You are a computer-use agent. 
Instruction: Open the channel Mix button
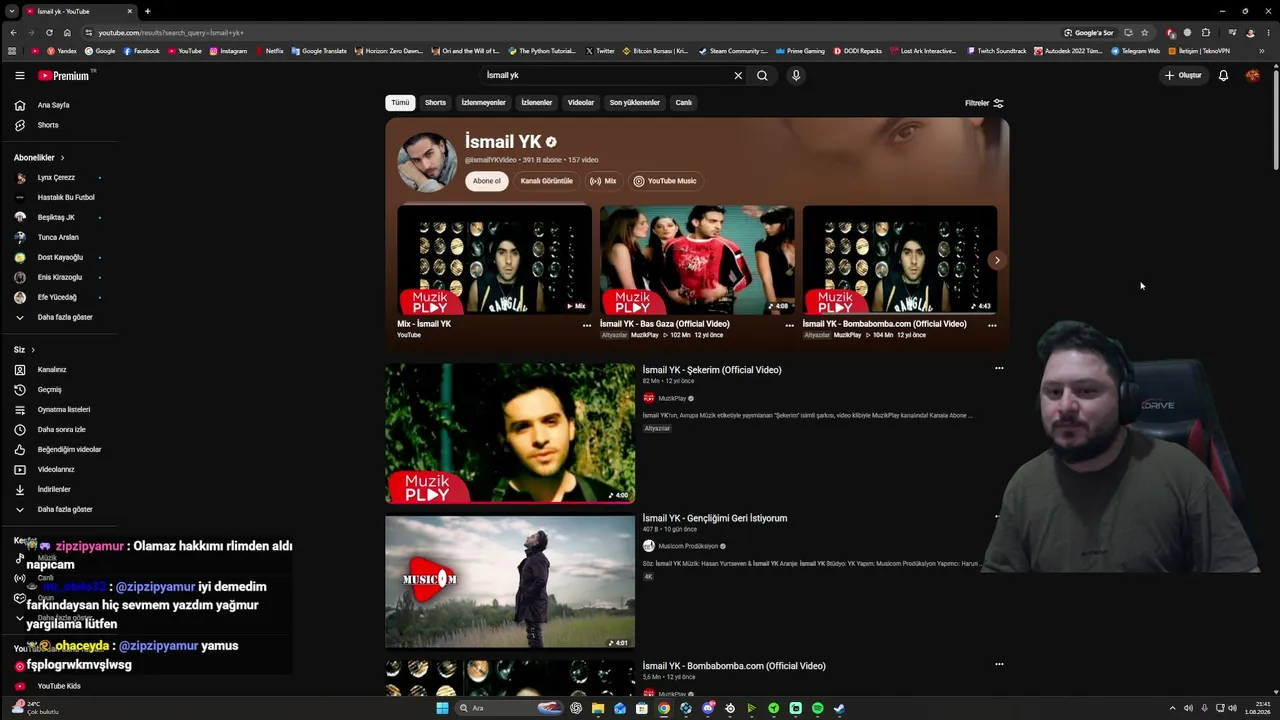[603, 181]
